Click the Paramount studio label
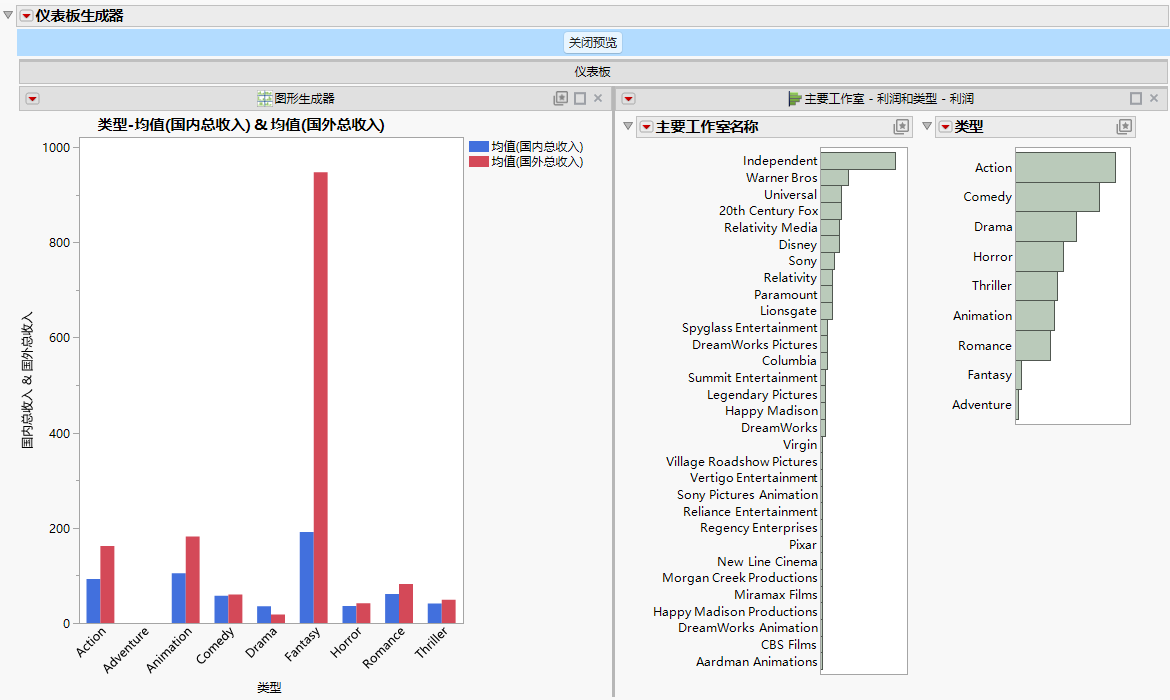Image resolution: width=1170 pixels, height=700 pixels. pos(786,295)
